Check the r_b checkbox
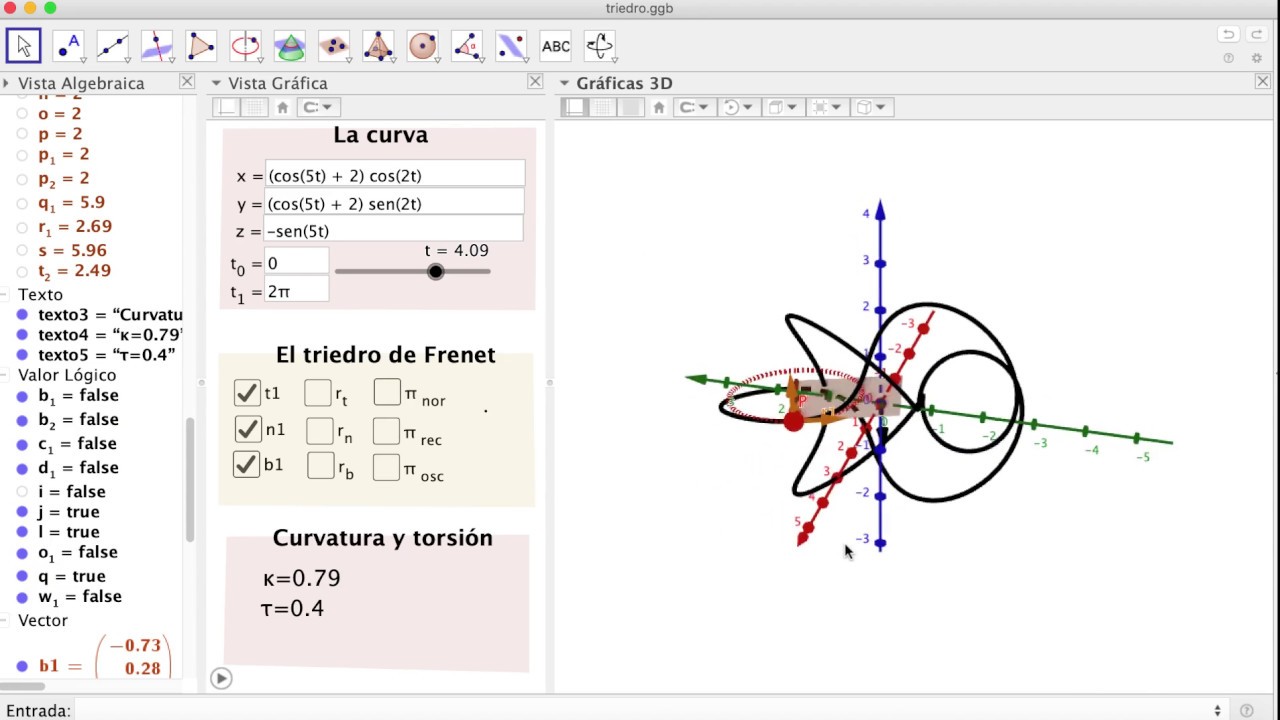The height and width of the screenshot is (720, 1280). pyautogui.click(x=321, y=465)
